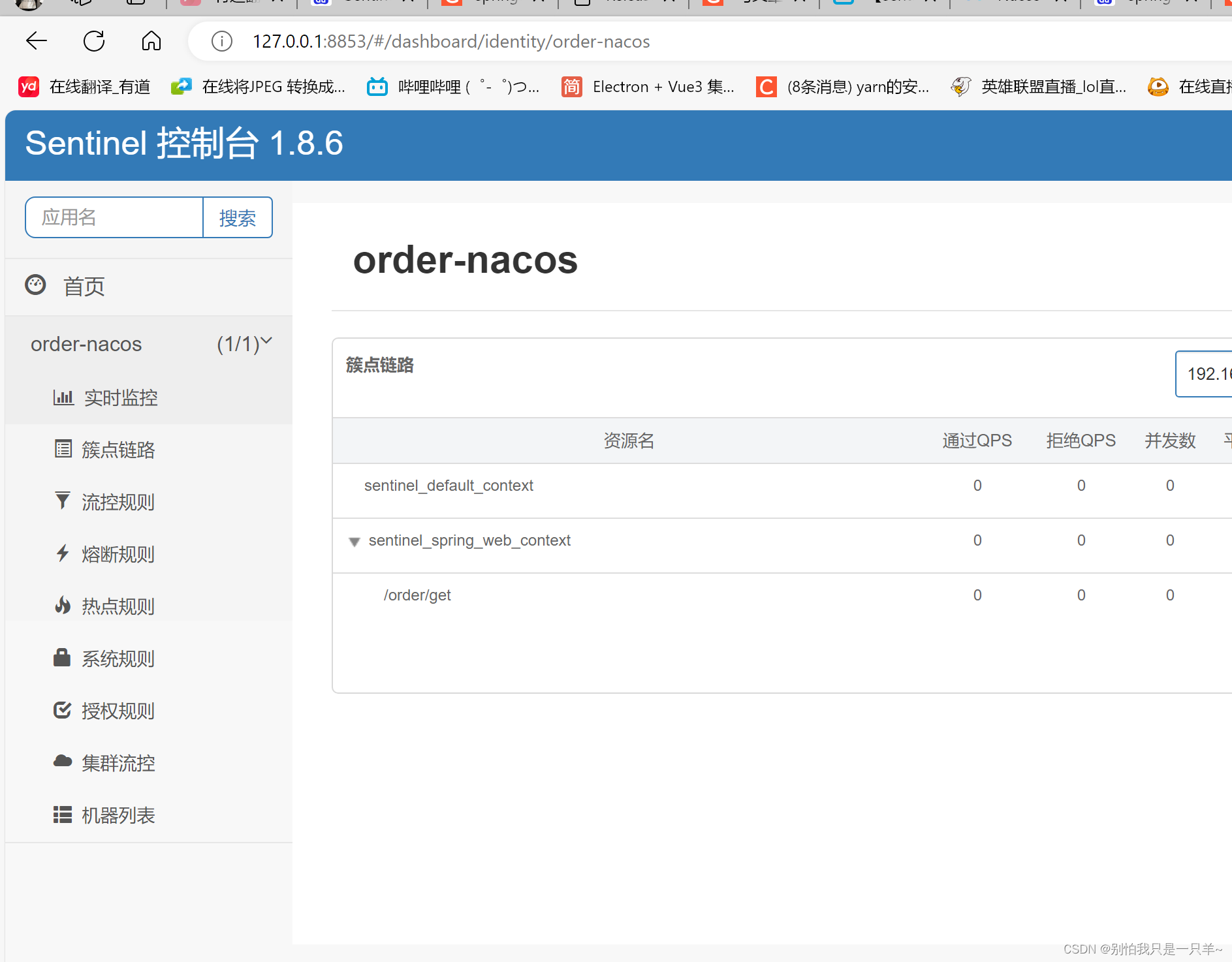The height and width of the screenshot is (962, 1232).
Task: Go to browser home icon
Action: pos(151,41)
